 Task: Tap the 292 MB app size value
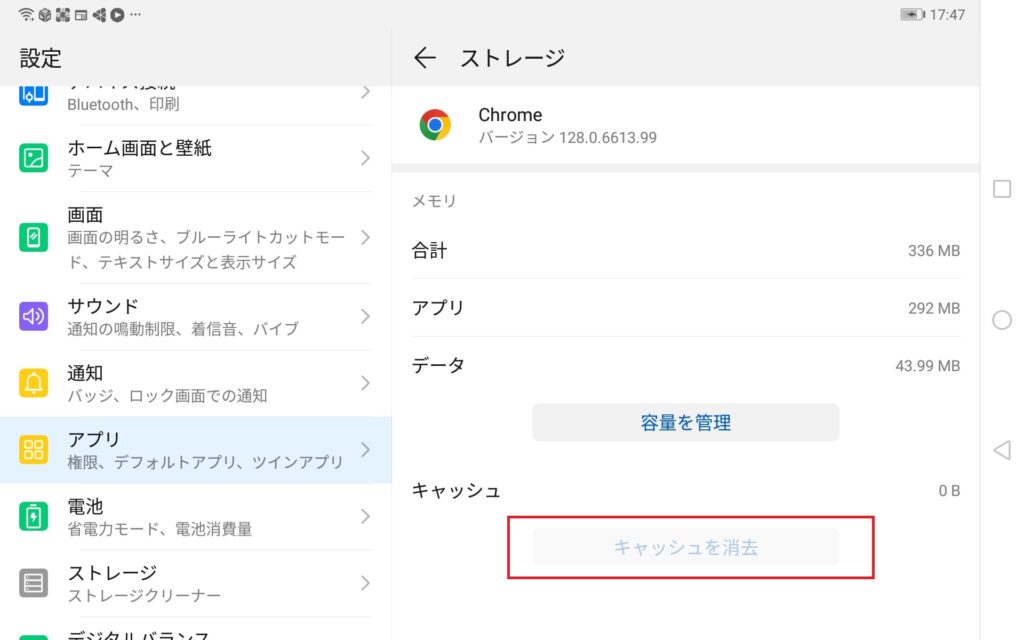[x=933, y=308]
